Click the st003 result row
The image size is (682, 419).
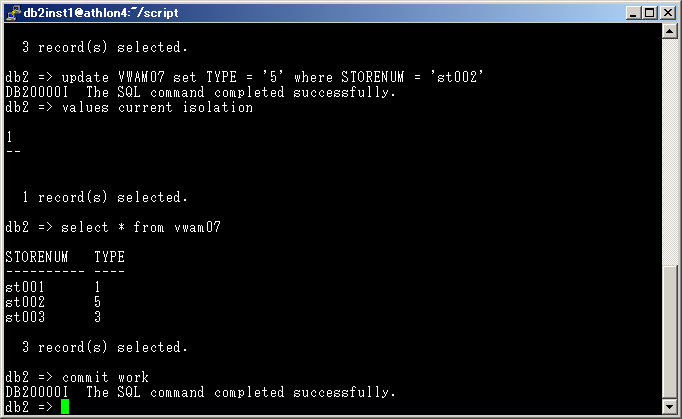pyautogui.click(x=54, y=317)
